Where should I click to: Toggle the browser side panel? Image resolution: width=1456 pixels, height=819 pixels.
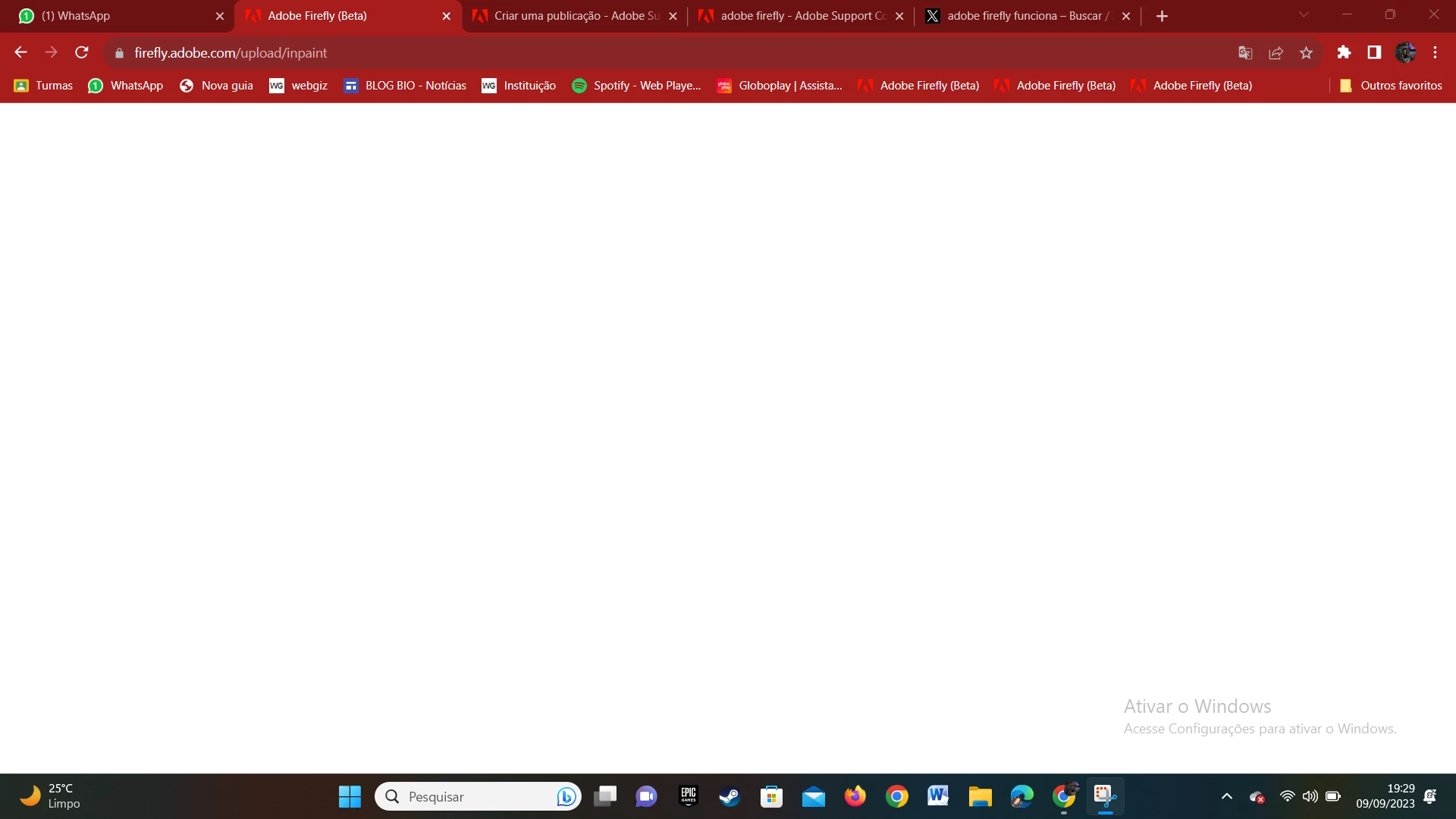1374,52
